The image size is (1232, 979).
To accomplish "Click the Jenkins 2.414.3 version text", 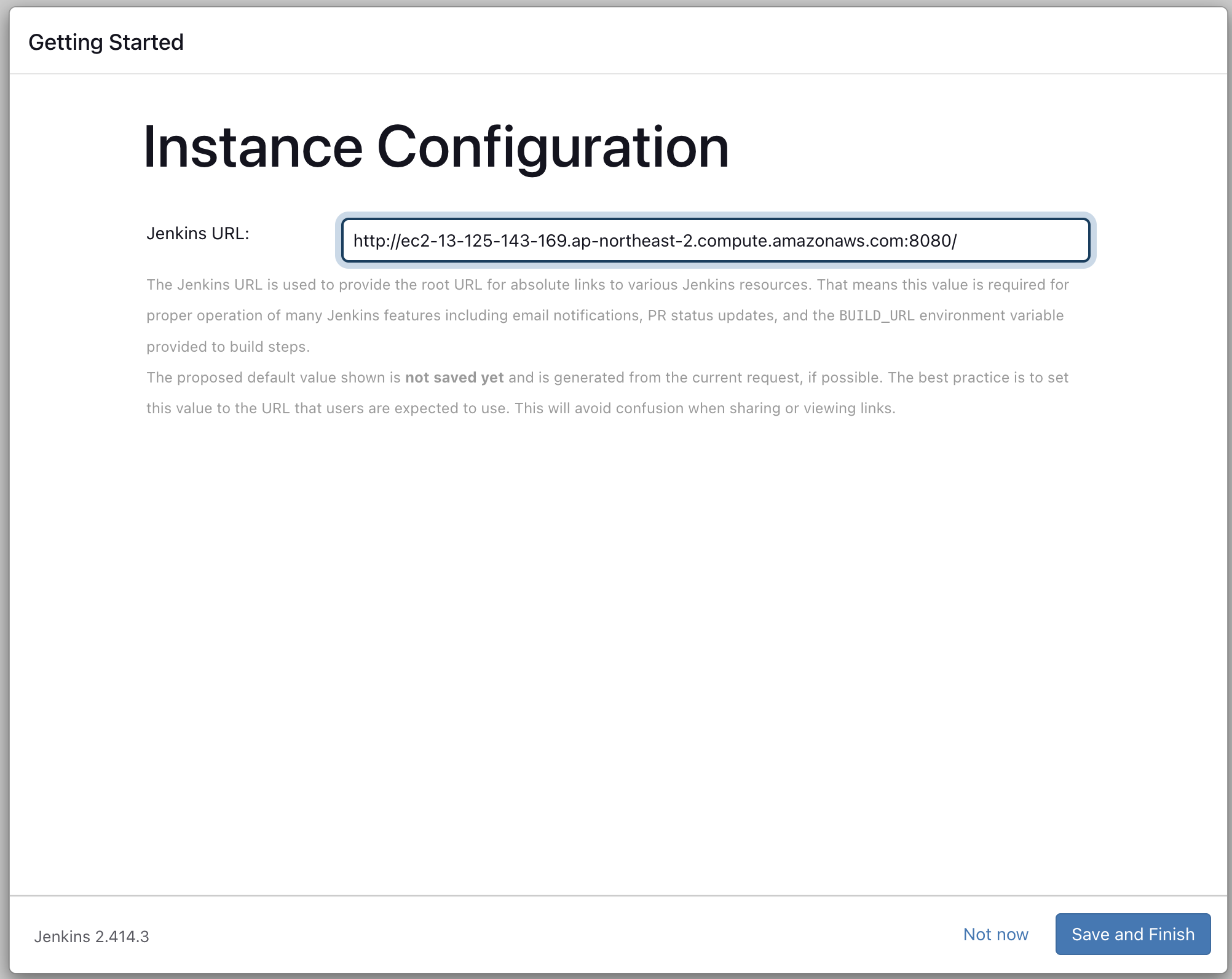I will pyautogui.click(x=92, y=936).
